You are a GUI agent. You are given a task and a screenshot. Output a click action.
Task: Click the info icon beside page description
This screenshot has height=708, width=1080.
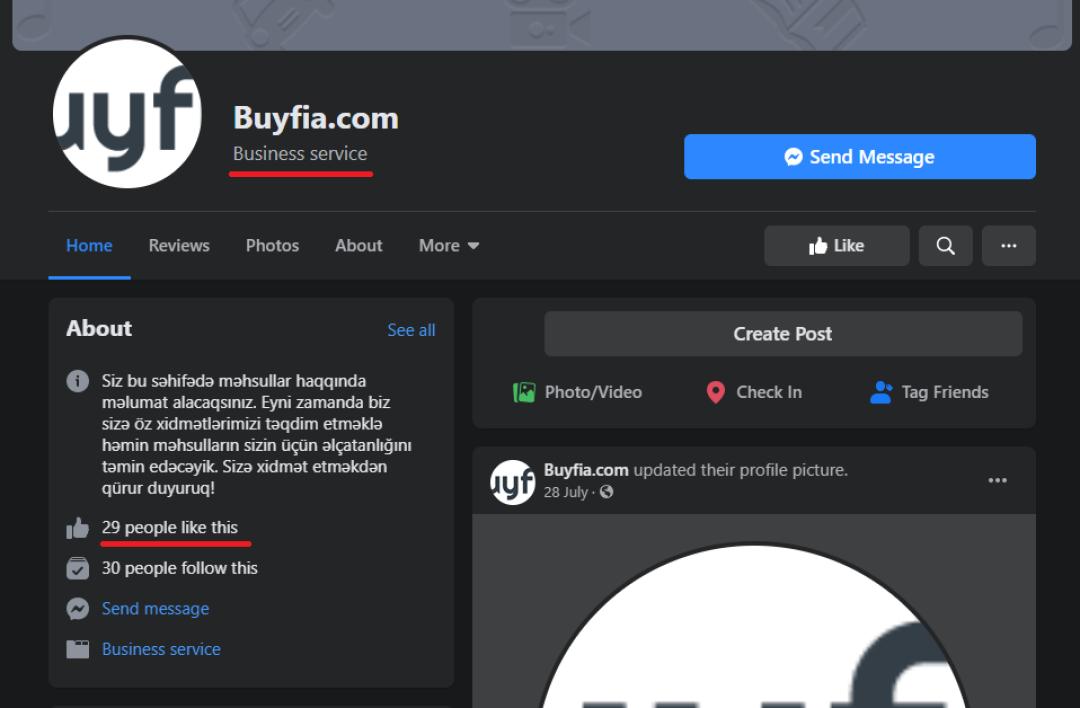coord(78,381)
